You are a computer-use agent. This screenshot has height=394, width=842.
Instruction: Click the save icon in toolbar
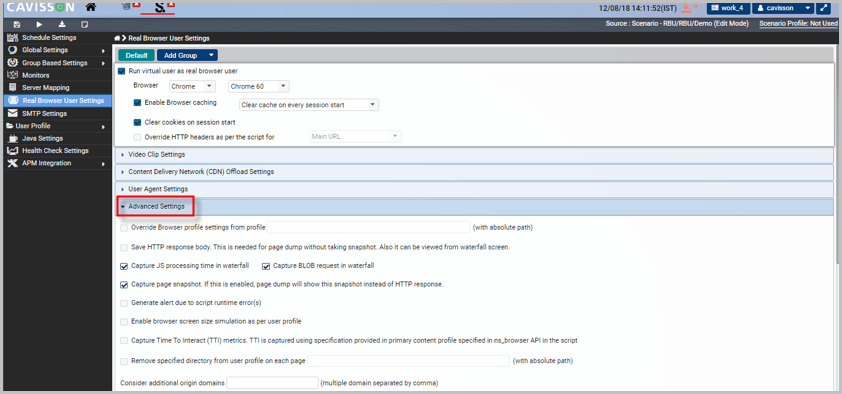[x=17, y=24]
